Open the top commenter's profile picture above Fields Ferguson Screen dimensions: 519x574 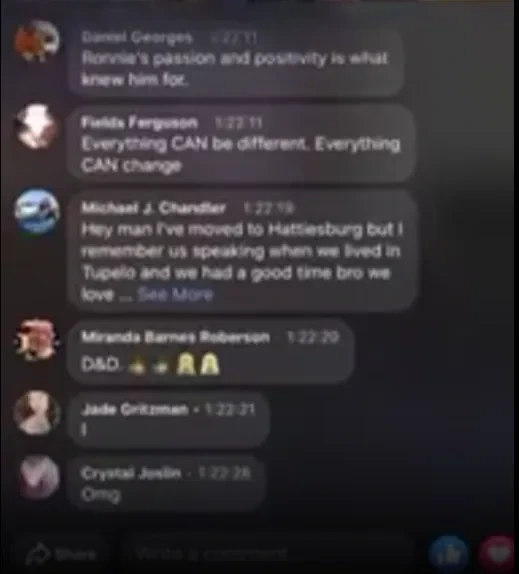tap(37, 41)
